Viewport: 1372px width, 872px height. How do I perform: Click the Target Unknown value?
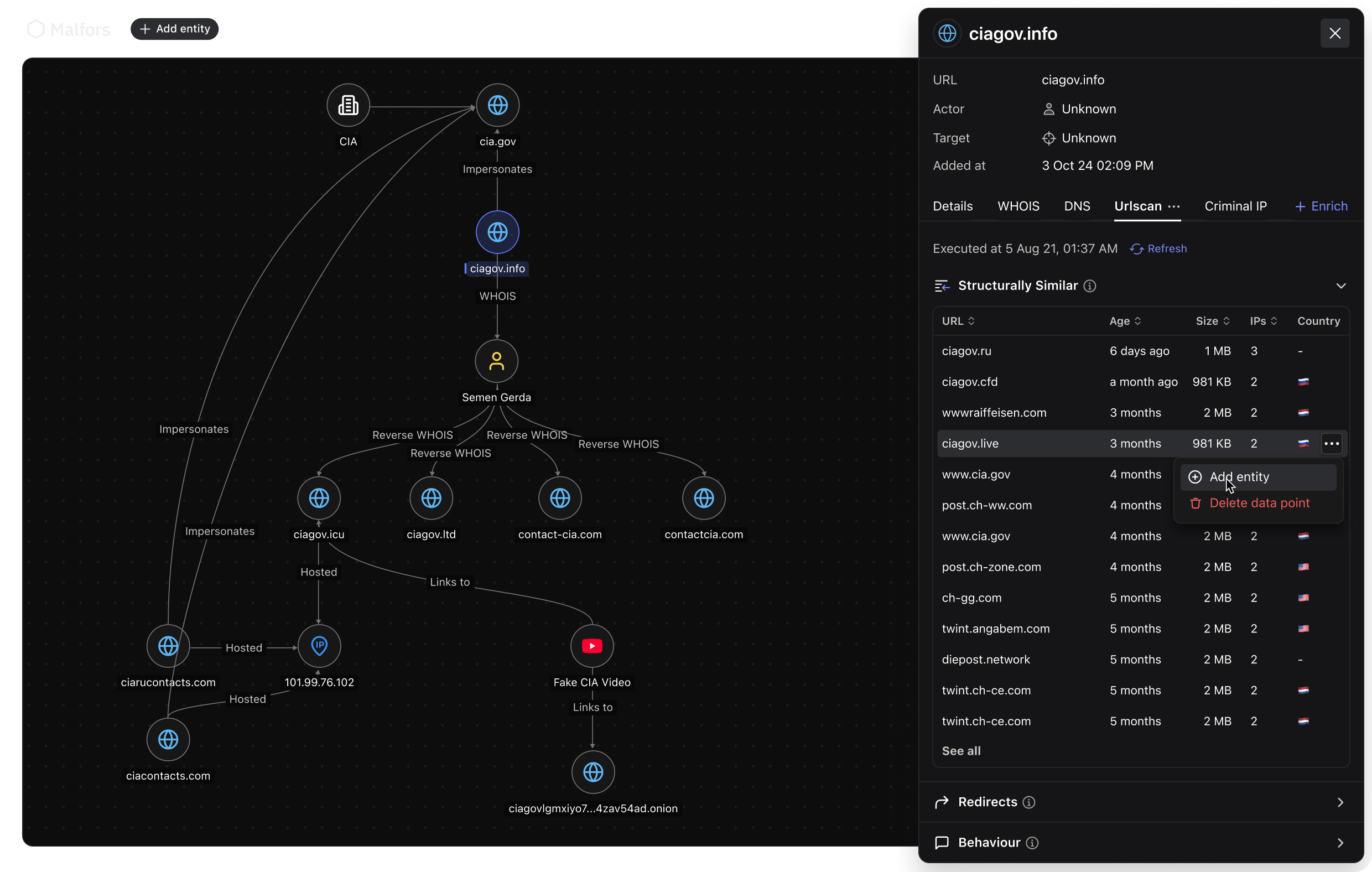1079,138
